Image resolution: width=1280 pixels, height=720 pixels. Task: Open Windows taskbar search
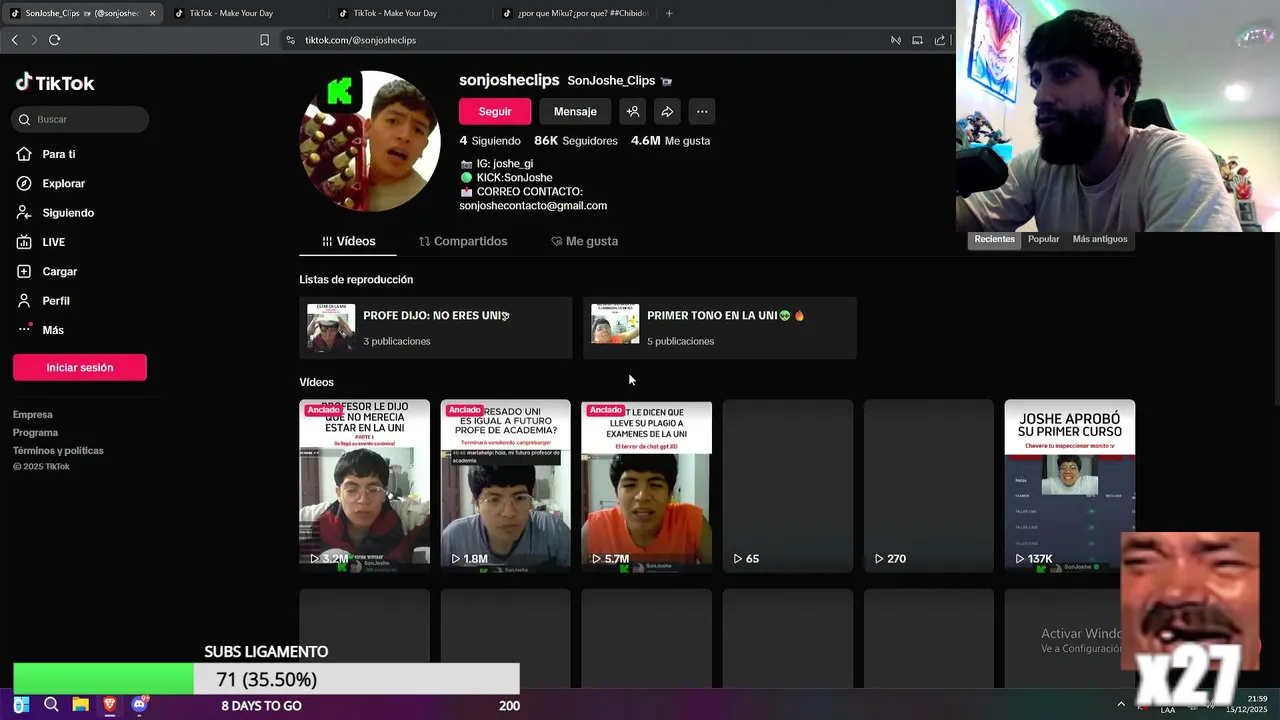tap(51, 705)
